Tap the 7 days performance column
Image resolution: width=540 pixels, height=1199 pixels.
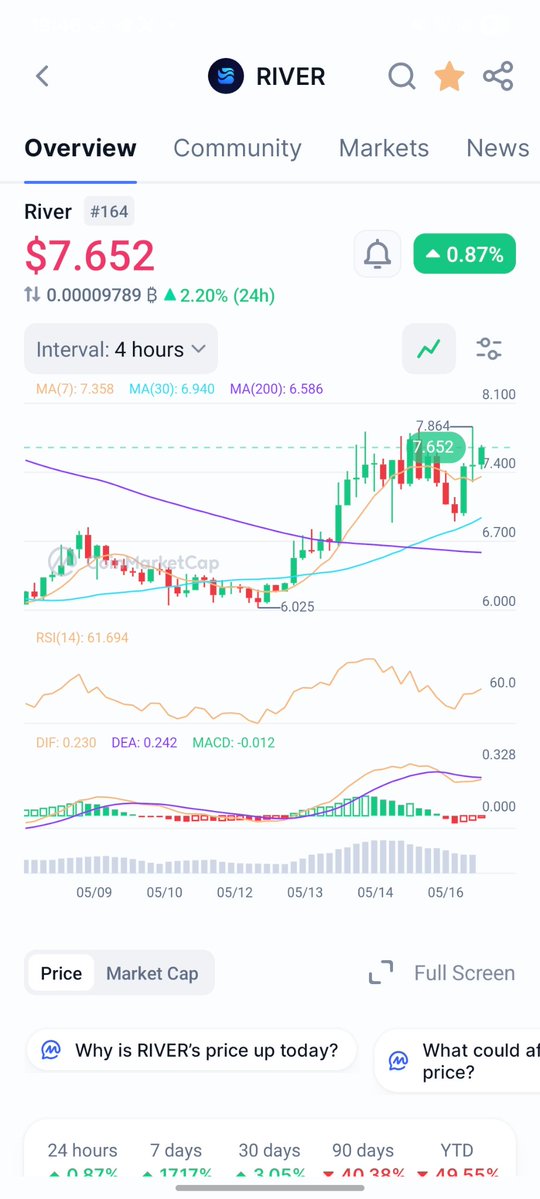tap(176, 1159)
